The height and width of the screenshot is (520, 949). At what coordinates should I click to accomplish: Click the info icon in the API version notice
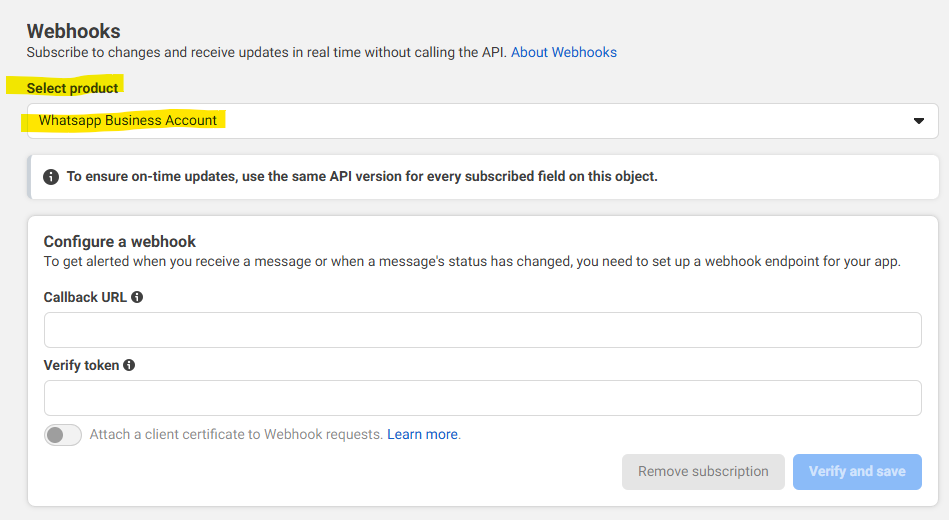coord(51,177)
